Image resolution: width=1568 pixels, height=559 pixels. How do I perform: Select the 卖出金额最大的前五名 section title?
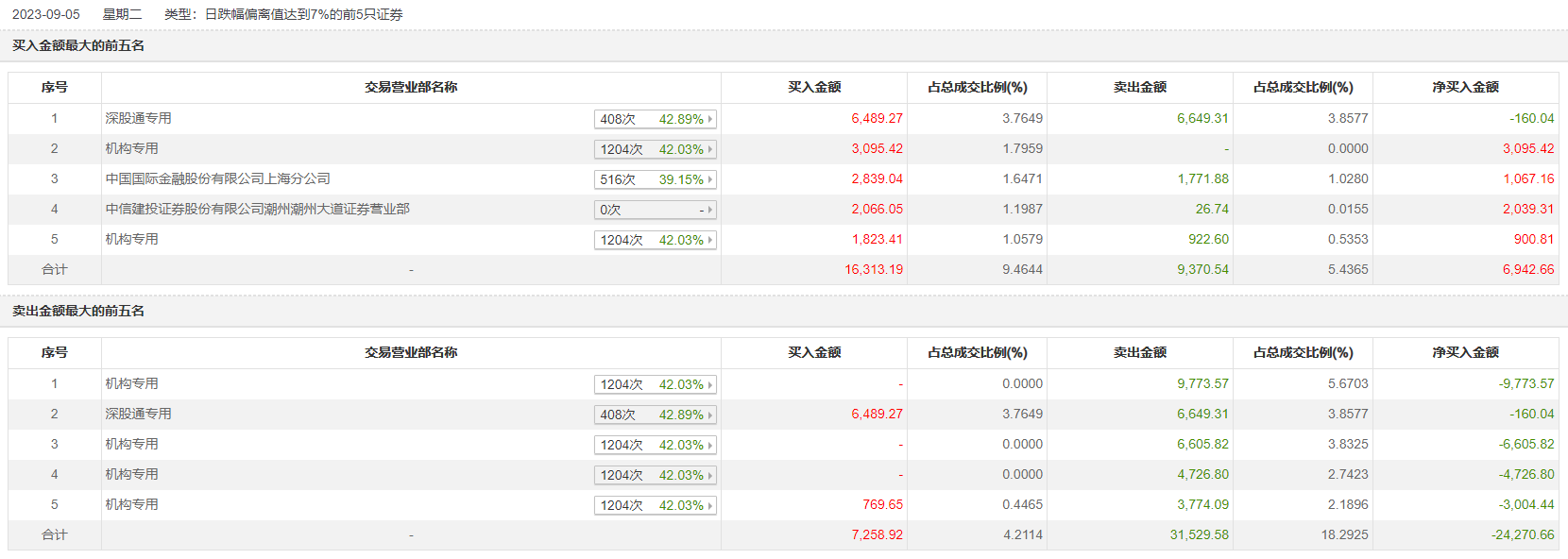pos(78,311)
